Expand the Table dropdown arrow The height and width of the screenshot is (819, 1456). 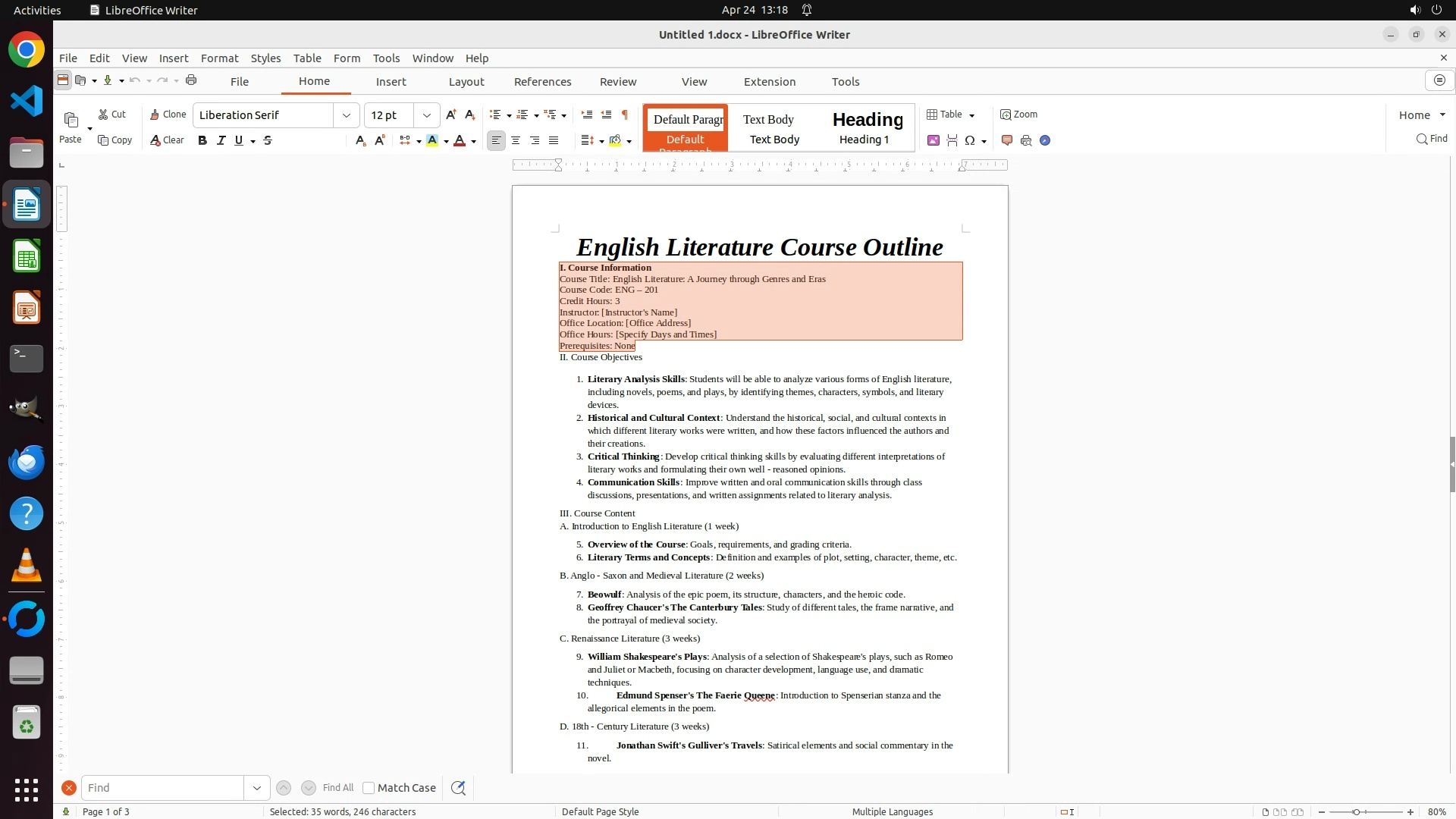[x=972, y=115]
